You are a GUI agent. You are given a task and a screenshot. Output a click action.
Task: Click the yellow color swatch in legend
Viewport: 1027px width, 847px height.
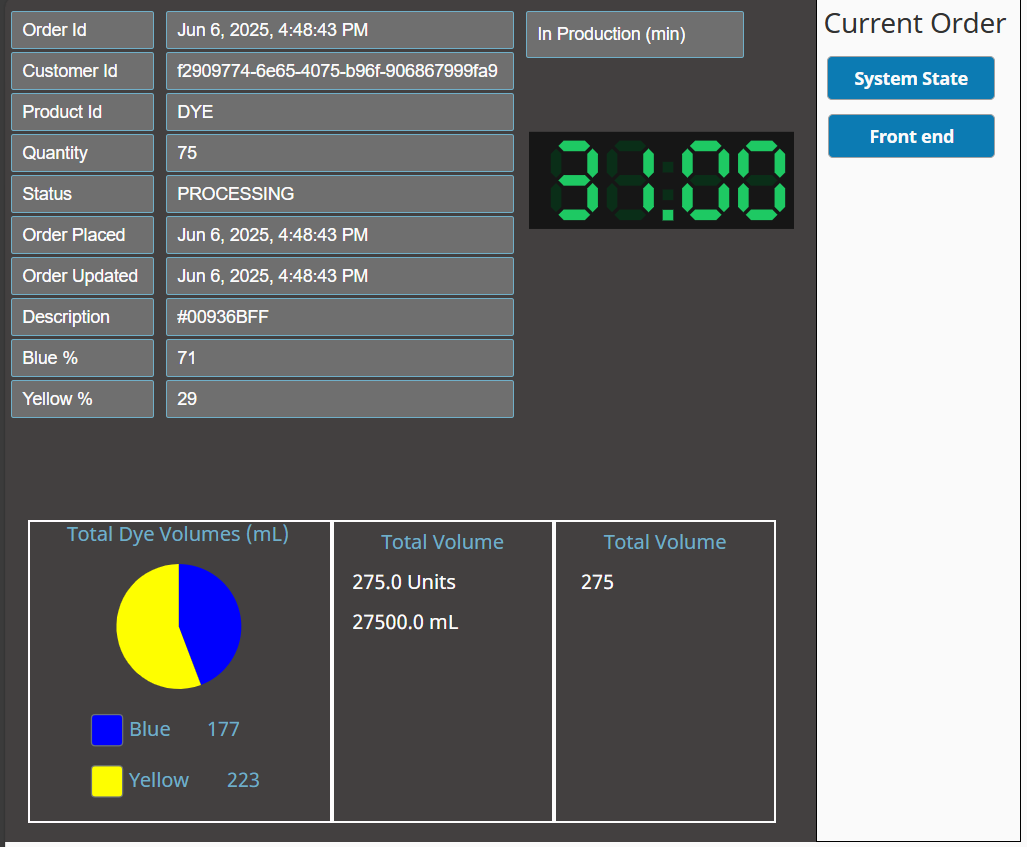[x=107, y=781]
